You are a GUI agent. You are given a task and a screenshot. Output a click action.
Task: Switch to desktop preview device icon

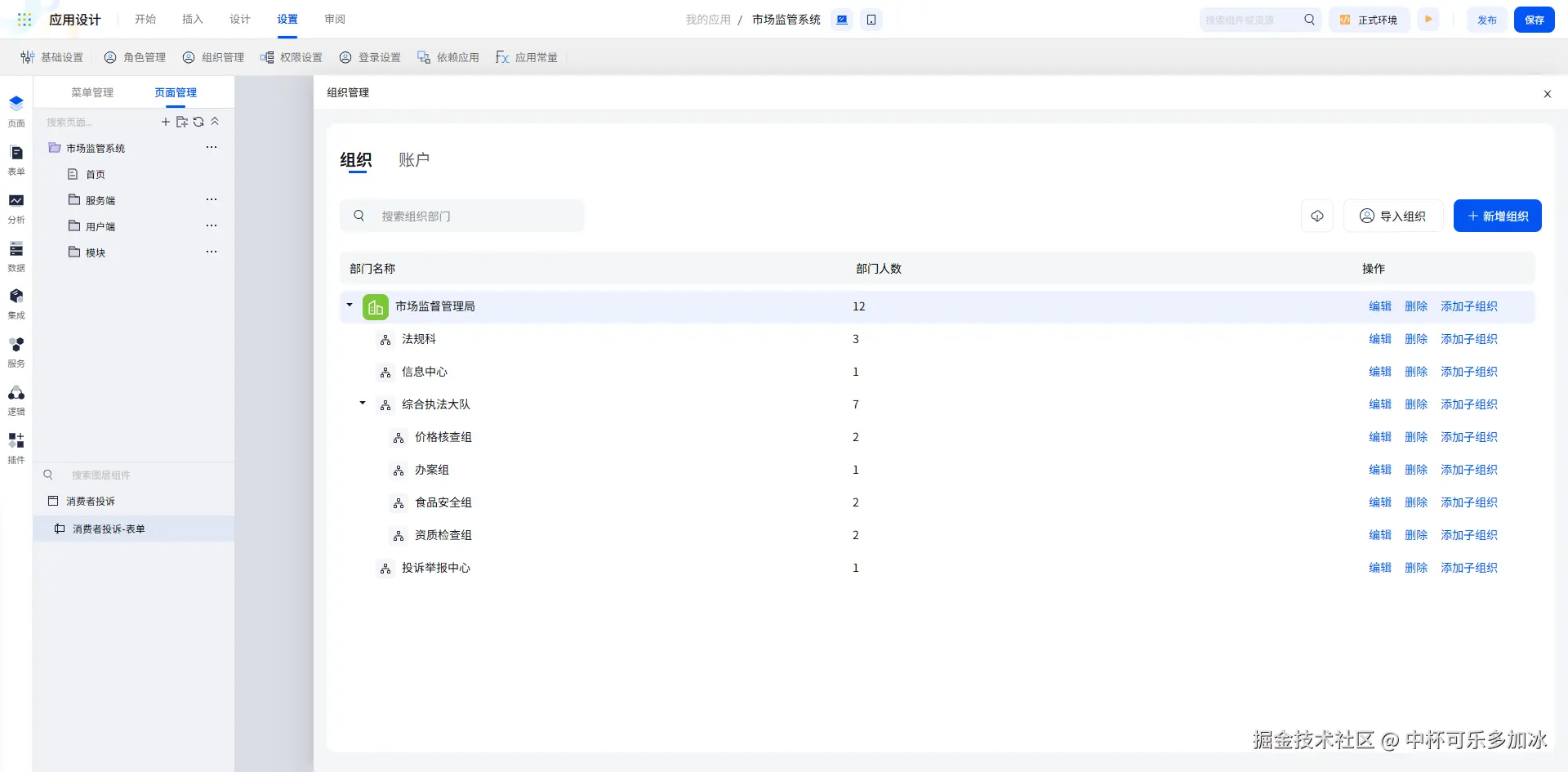click(x=842, y=20)
